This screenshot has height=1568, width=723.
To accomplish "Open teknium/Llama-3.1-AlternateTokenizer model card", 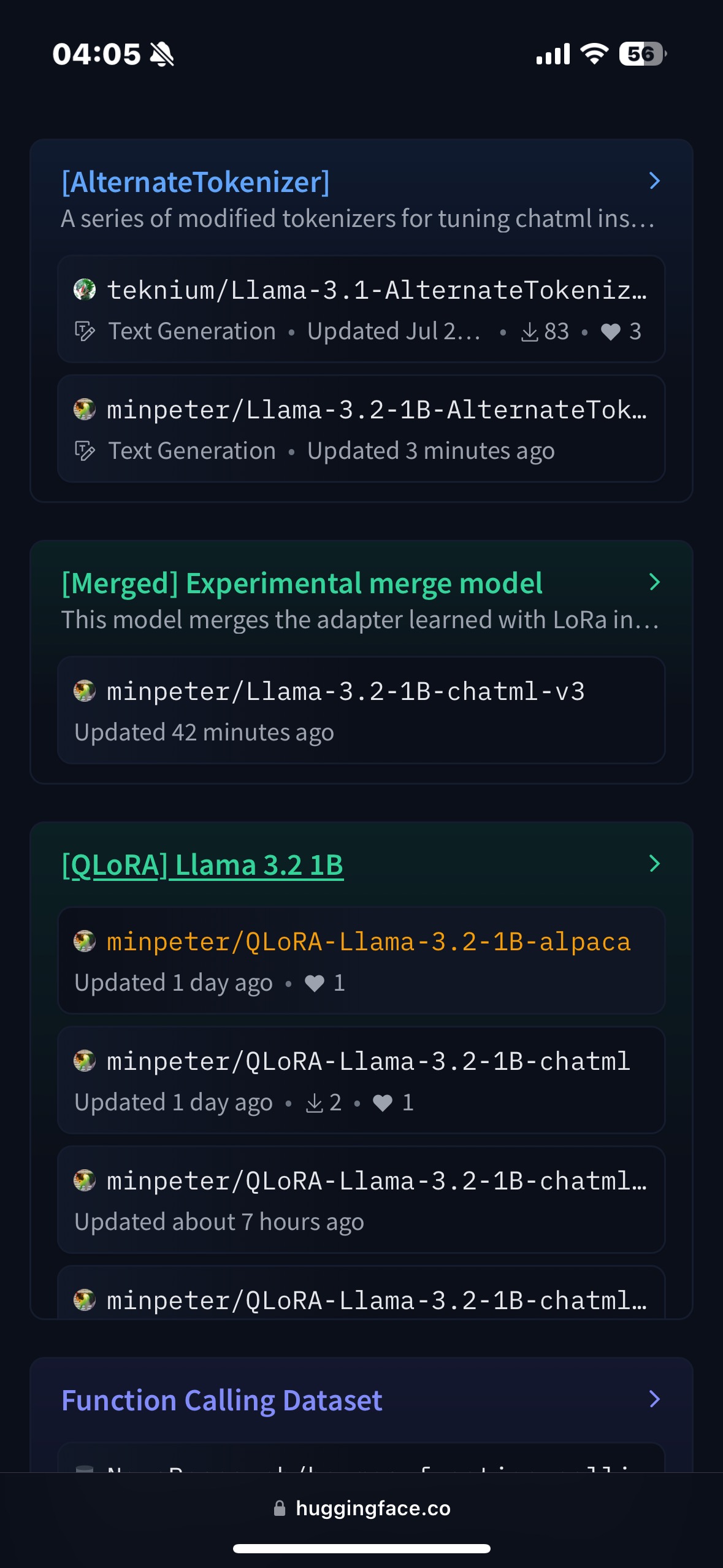I will click(x=377, y=290).
